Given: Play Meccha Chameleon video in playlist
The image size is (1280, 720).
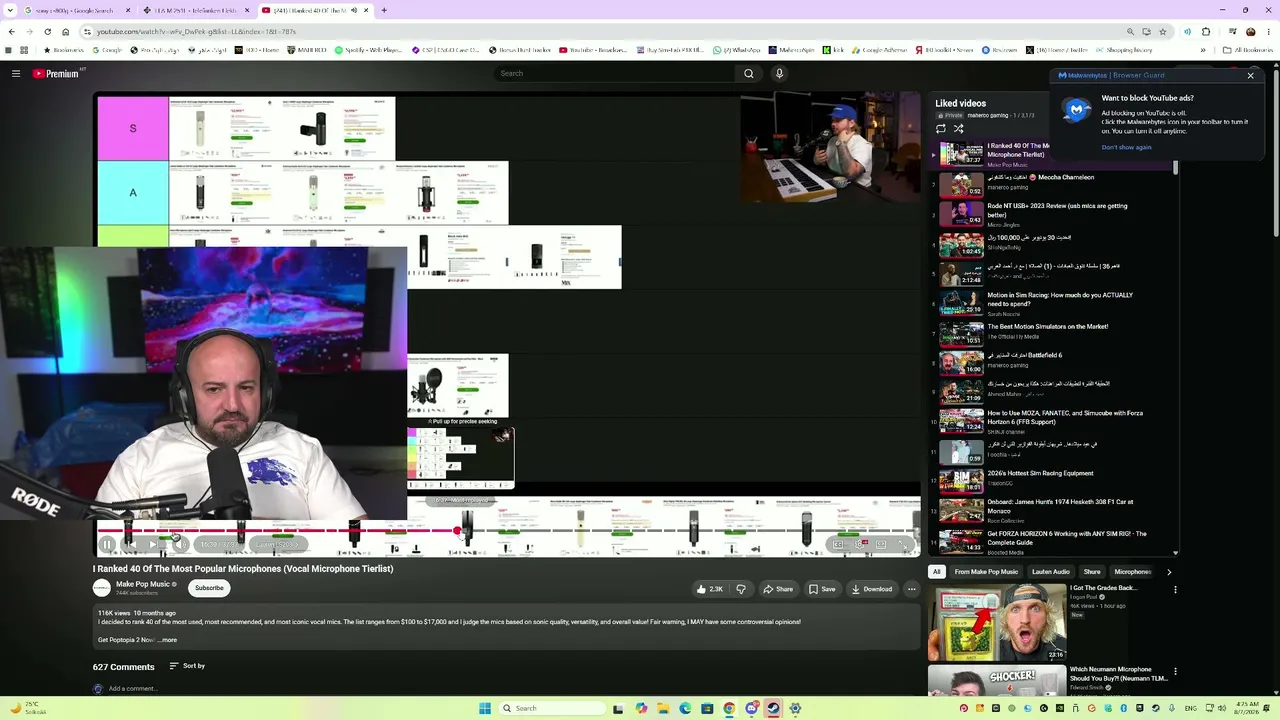Looking at the screenshot, I should [x=1040, y=177].
